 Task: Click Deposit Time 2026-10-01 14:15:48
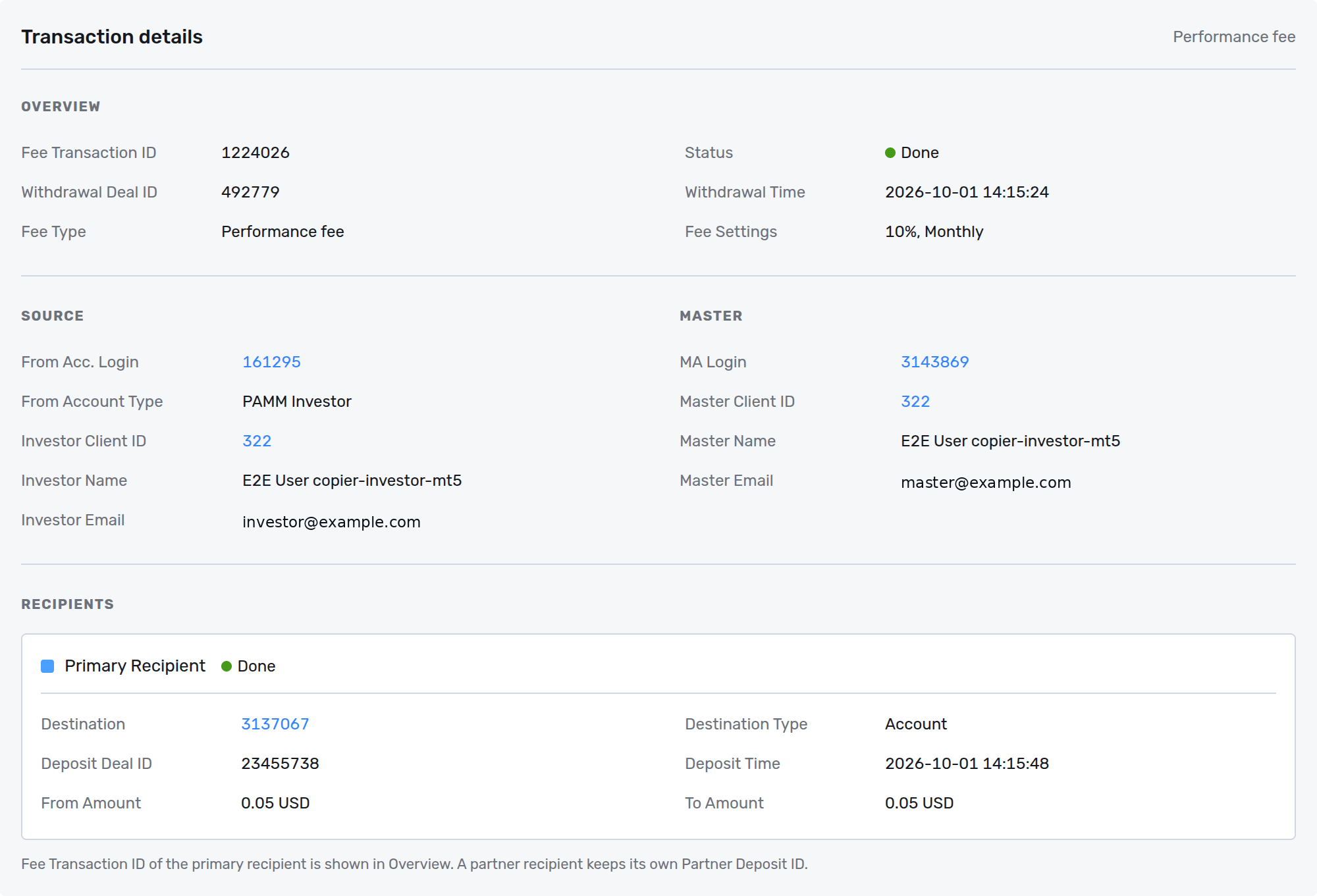tap(967, 764)
